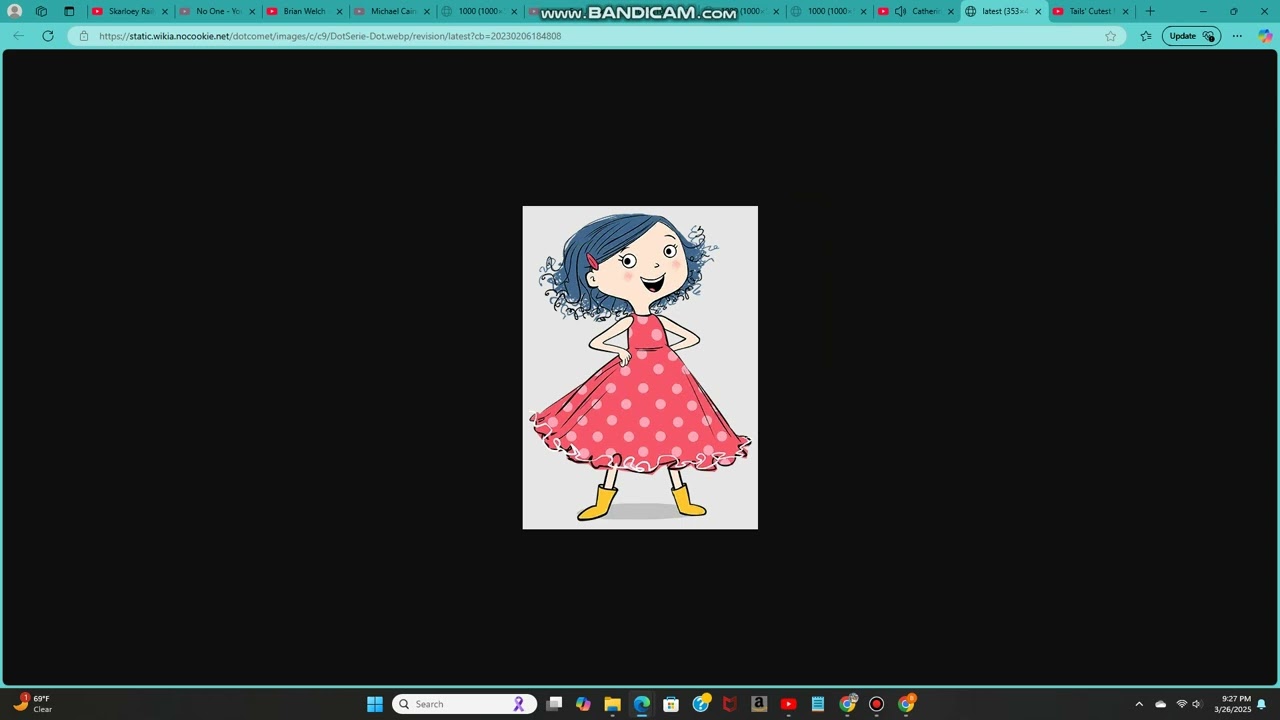Image resolution: width=1280 pixels, height=720 pixels.
Task: Open Chrome icon with orange badge
Action: pos(907,704)
